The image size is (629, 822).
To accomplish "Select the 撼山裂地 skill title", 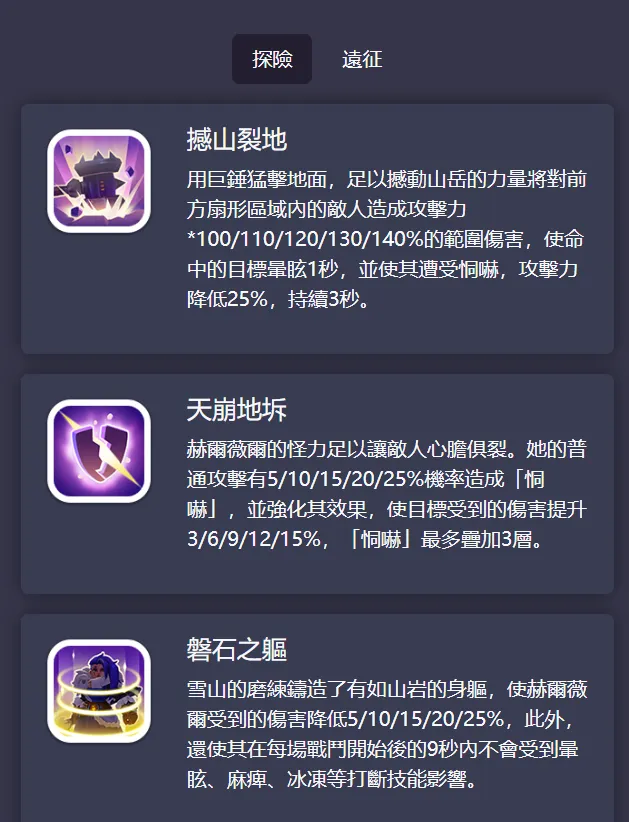I will pos(237,140).
